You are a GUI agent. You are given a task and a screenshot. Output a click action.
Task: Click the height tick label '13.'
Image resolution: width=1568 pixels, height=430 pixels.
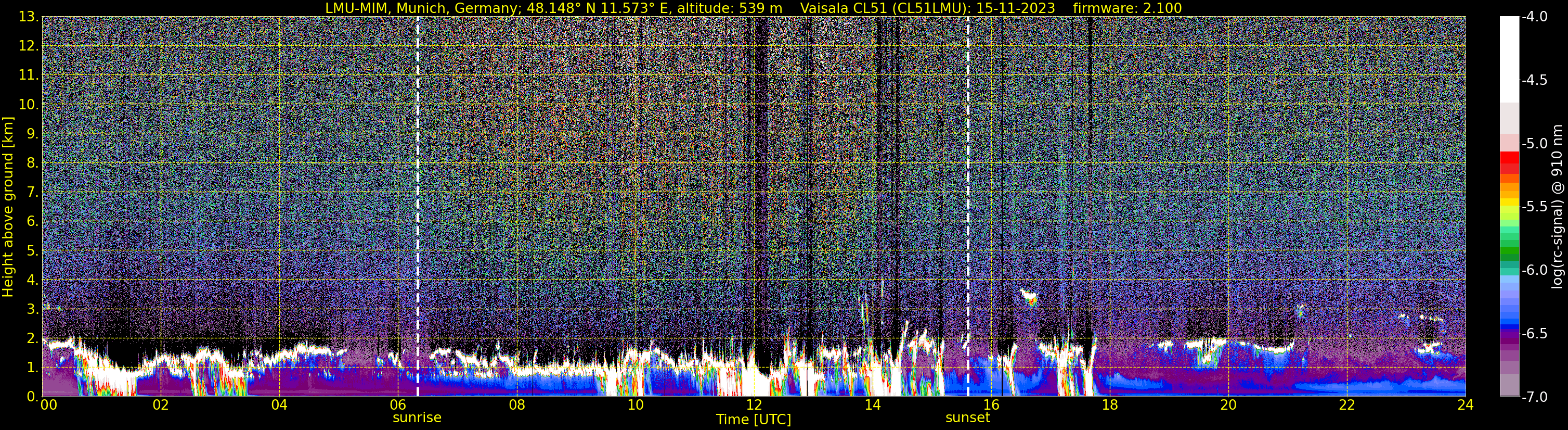(29, 17)
